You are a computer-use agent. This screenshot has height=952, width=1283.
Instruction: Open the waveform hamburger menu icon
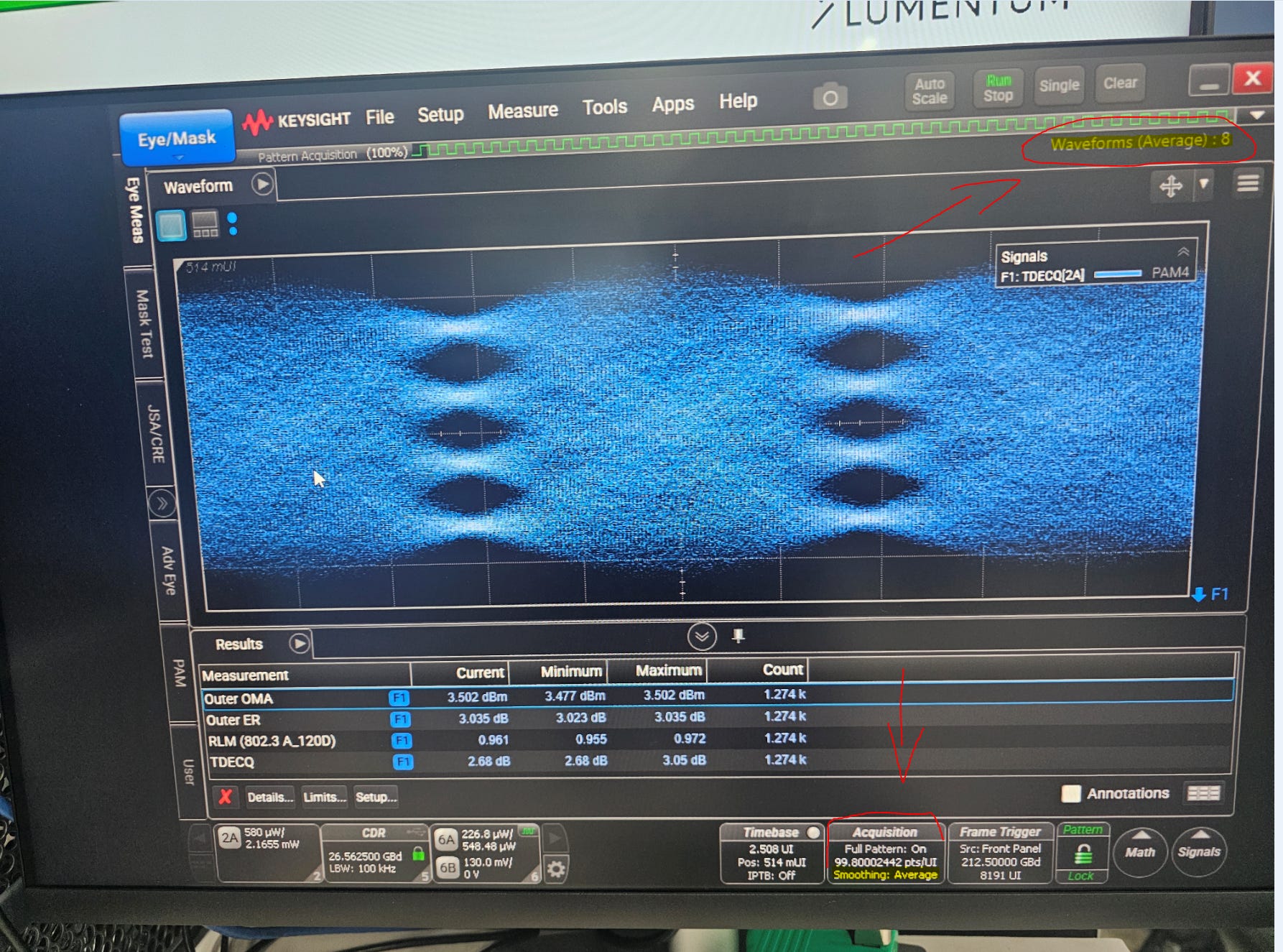click(1248, 184)
